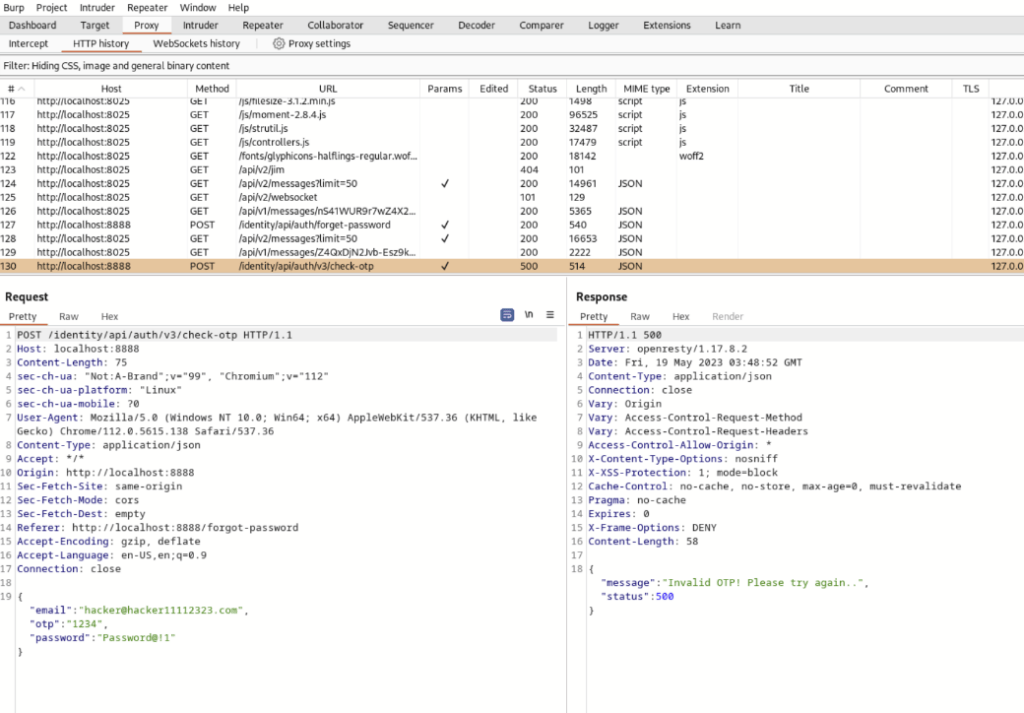This screenshot has height=713, width=1024.
Task: Switch to the Comparer tab
Action: pyautogui.click(x=541, y=25)
